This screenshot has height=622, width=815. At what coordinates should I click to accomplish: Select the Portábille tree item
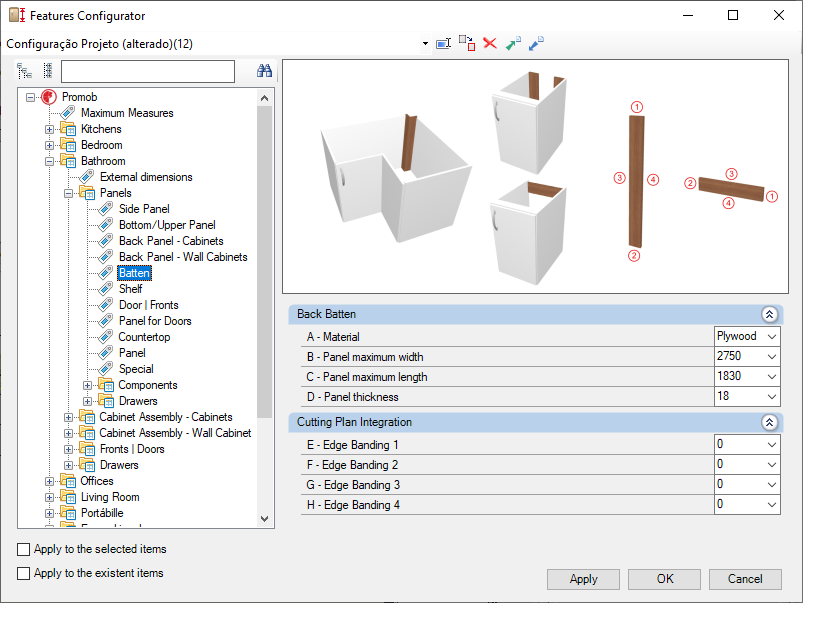(x=102, y=513)
